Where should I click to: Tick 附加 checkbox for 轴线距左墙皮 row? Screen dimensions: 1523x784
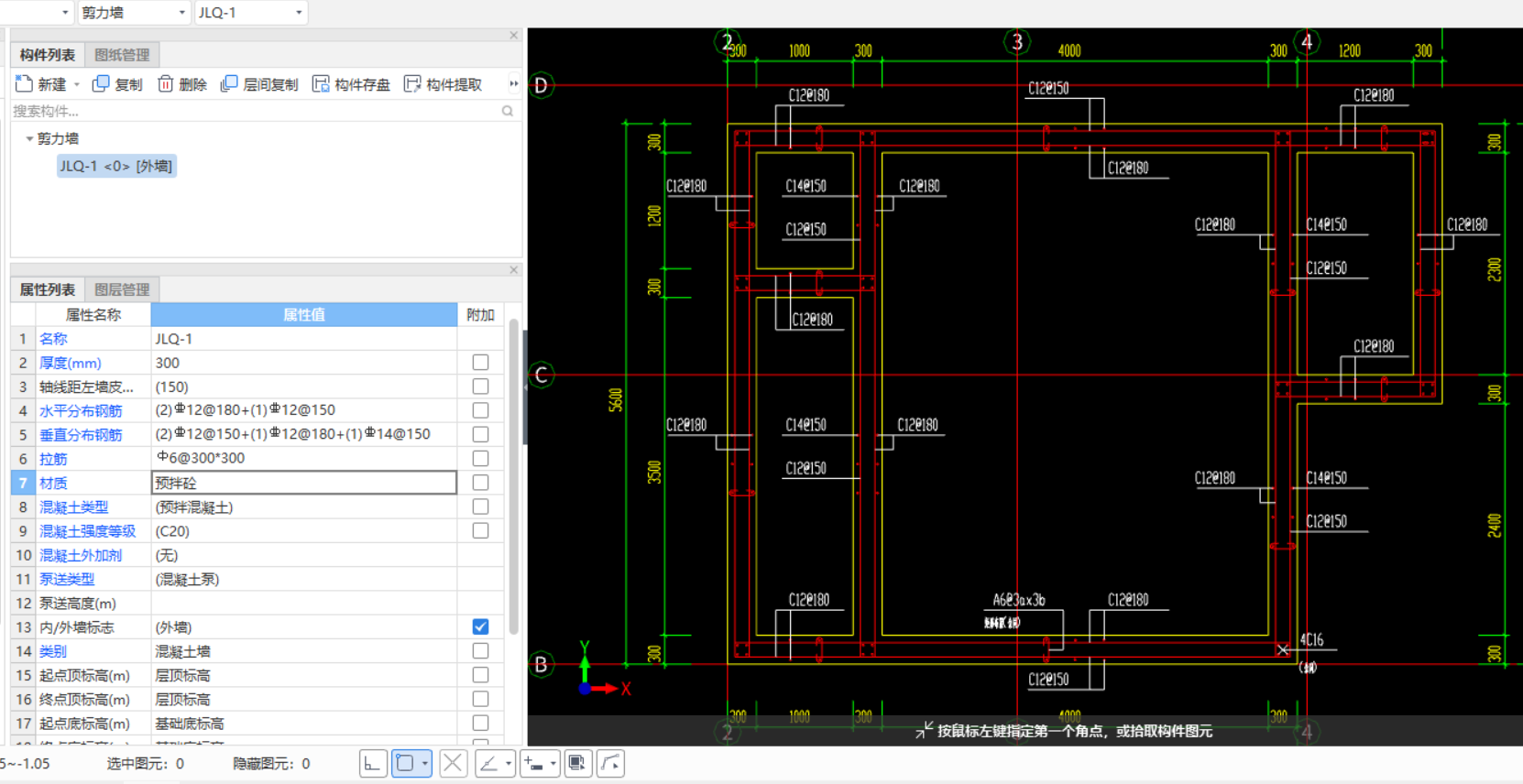(x=480, y=387)
